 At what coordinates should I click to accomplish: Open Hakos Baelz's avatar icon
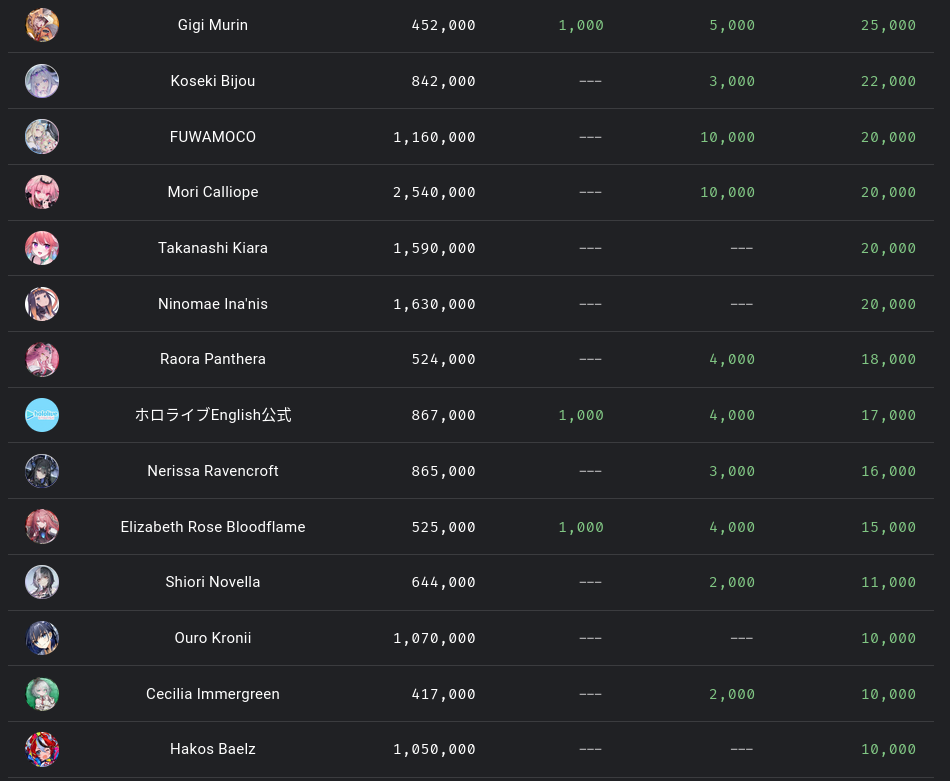pos(42,749)
